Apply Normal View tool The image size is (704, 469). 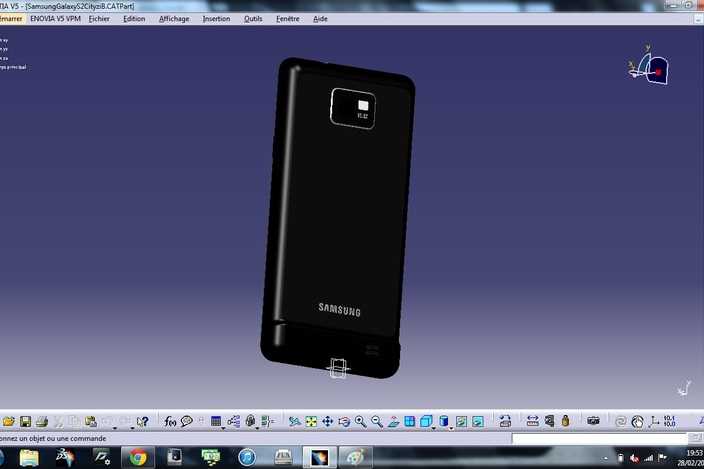tap(393, 421)
